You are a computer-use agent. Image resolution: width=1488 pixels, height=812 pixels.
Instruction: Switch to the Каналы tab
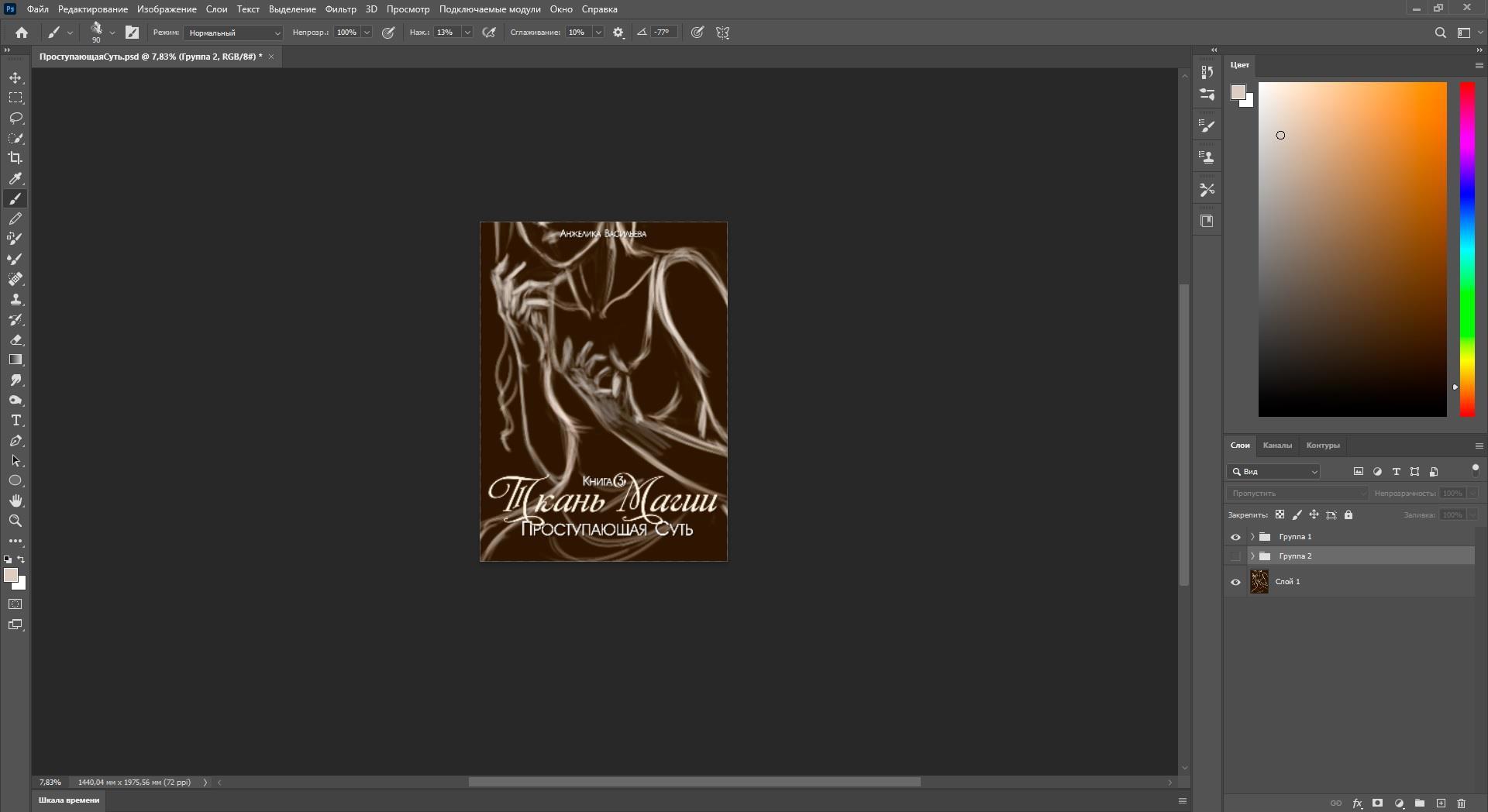[x=1276, y=446]
